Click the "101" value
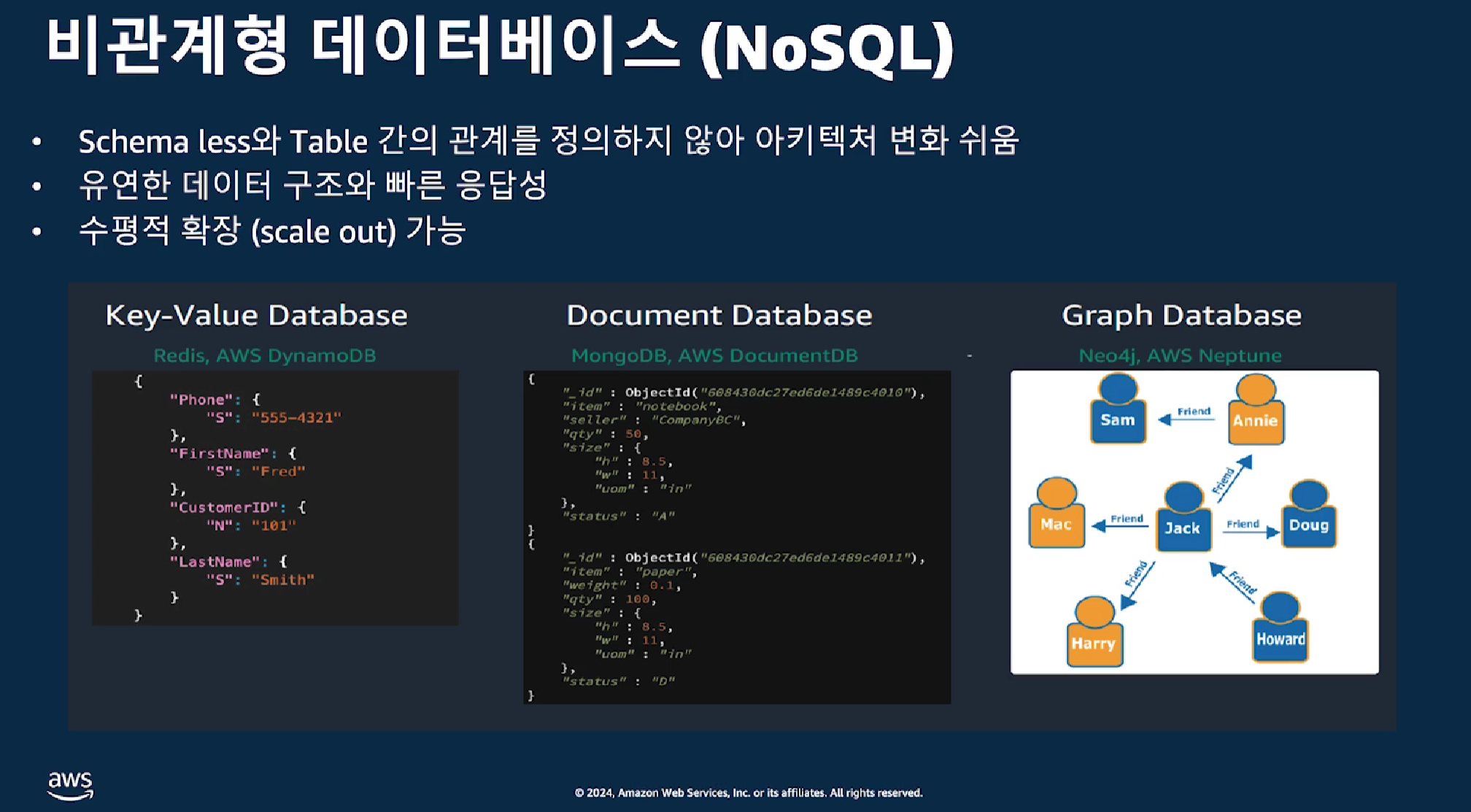Viewport: 1471px width, 812px height. point(274,525)
